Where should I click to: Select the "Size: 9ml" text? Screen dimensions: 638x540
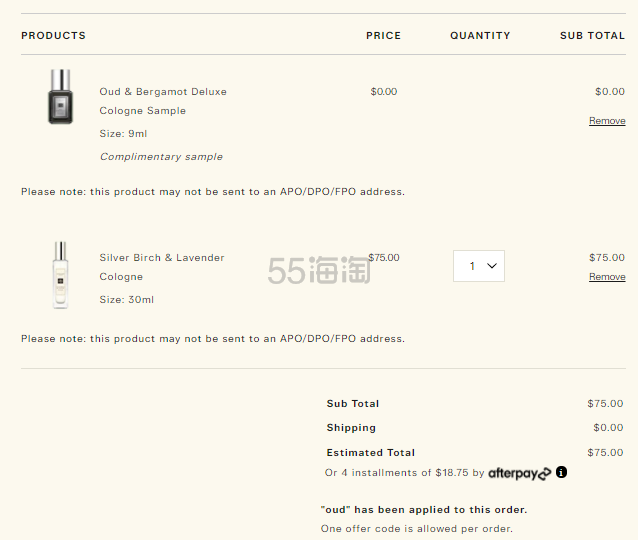123,134
